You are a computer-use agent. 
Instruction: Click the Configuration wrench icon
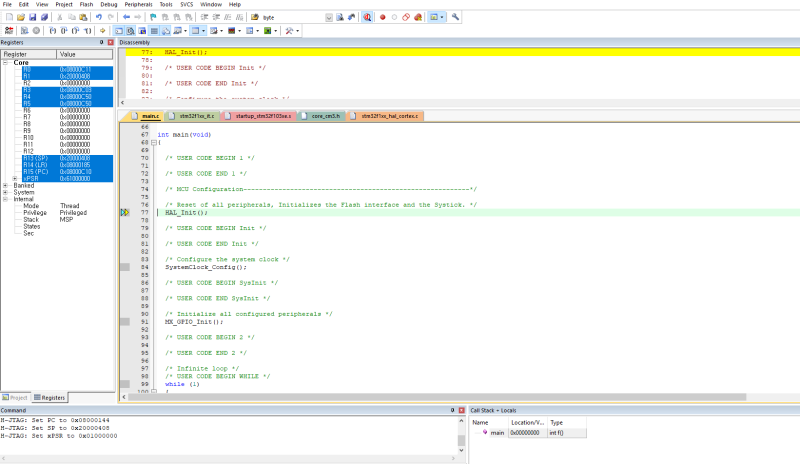pos(456,17)
